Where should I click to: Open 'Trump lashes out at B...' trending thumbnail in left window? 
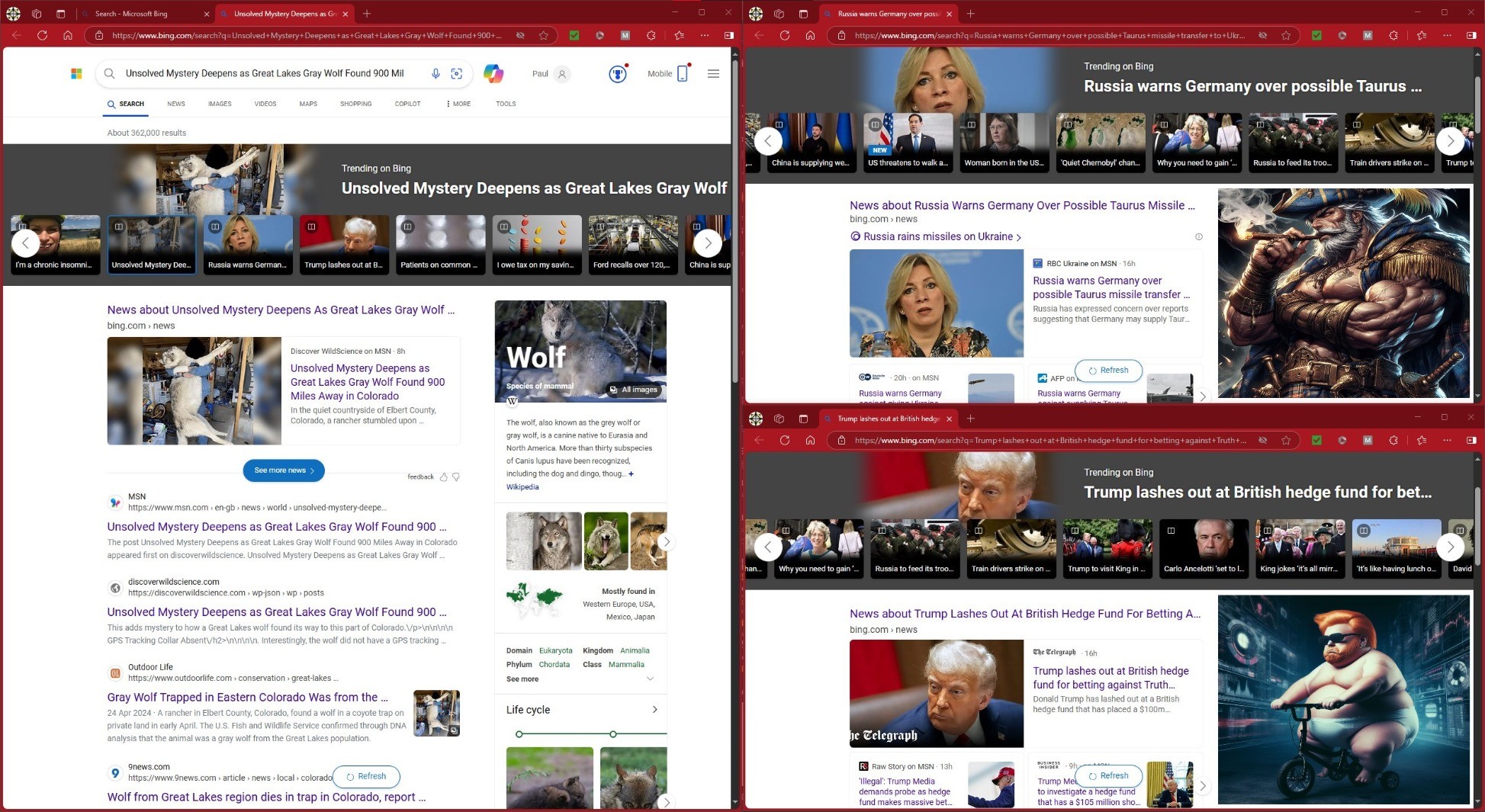click(x=344, y=244)
